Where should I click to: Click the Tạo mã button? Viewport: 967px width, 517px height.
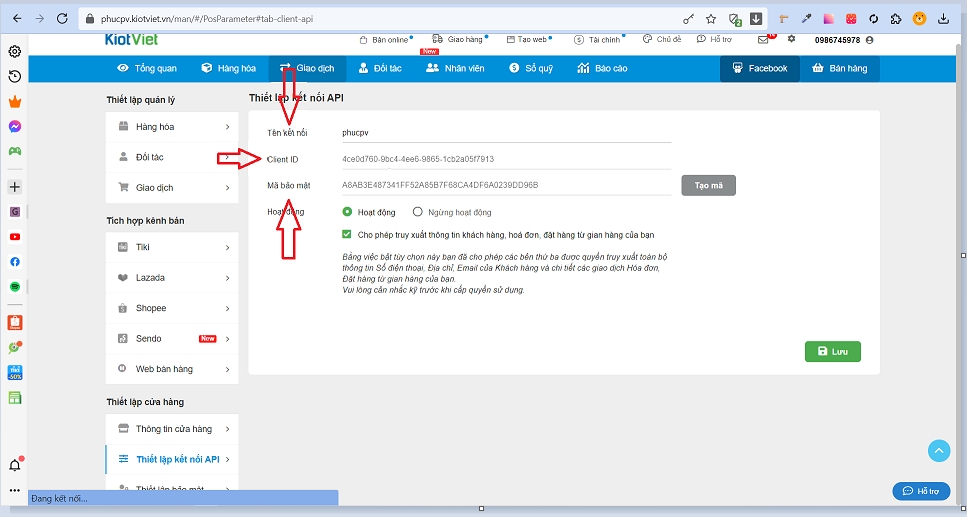708,185
